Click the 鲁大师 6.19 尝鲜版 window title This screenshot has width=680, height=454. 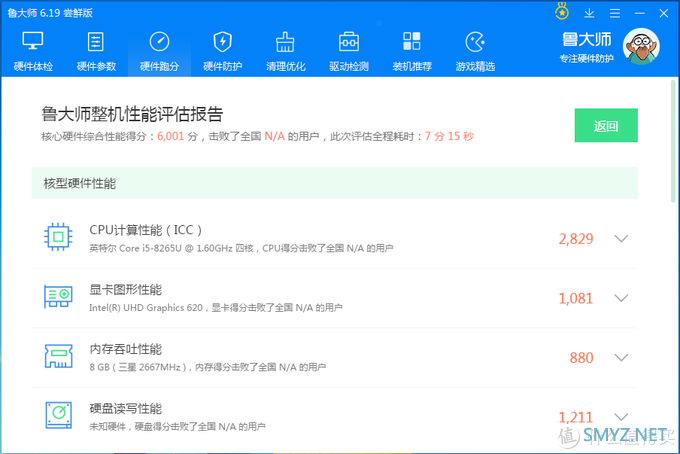click(50, 13)
